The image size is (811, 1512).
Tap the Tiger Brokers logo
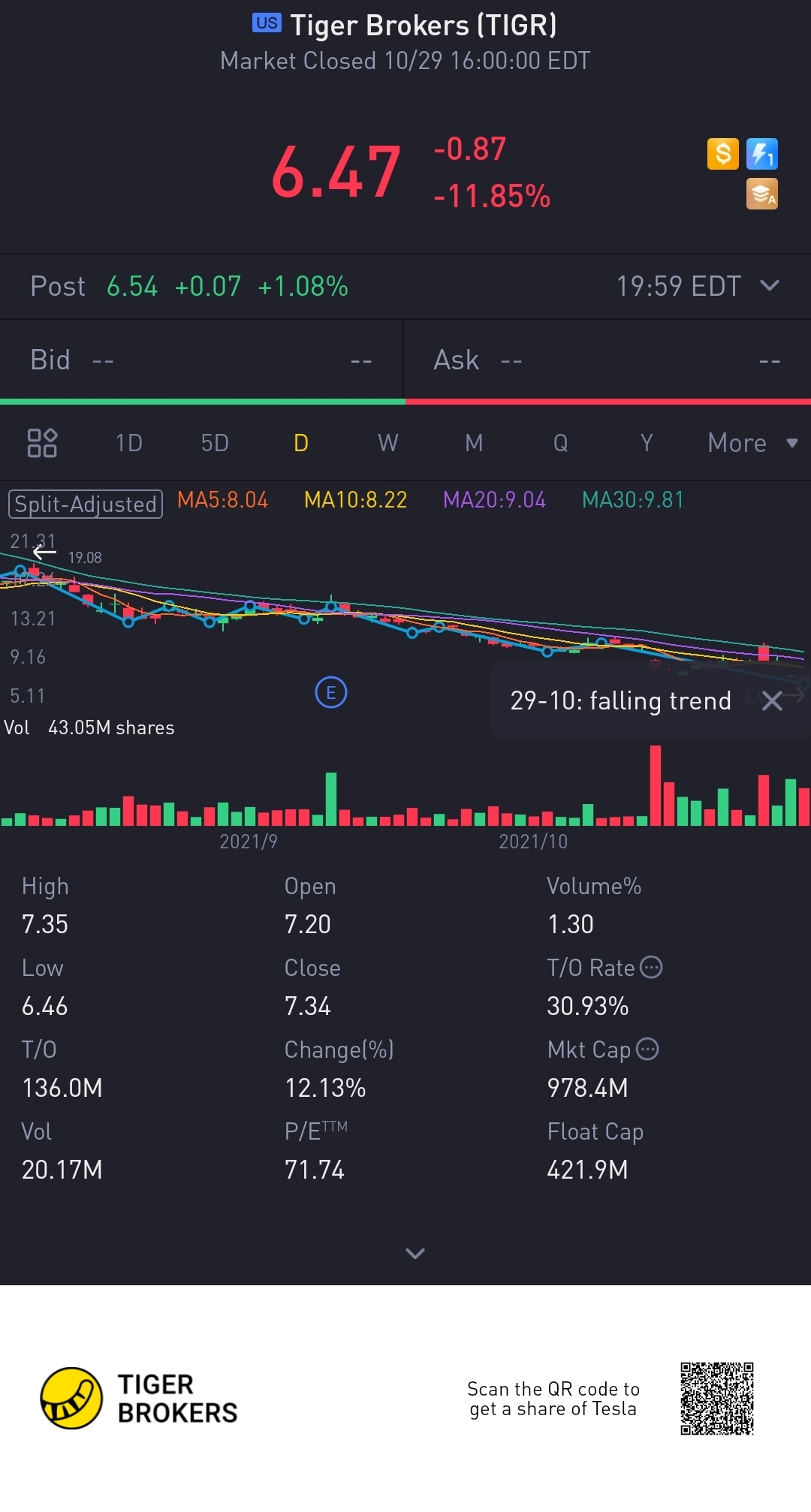click(139, 1398)
